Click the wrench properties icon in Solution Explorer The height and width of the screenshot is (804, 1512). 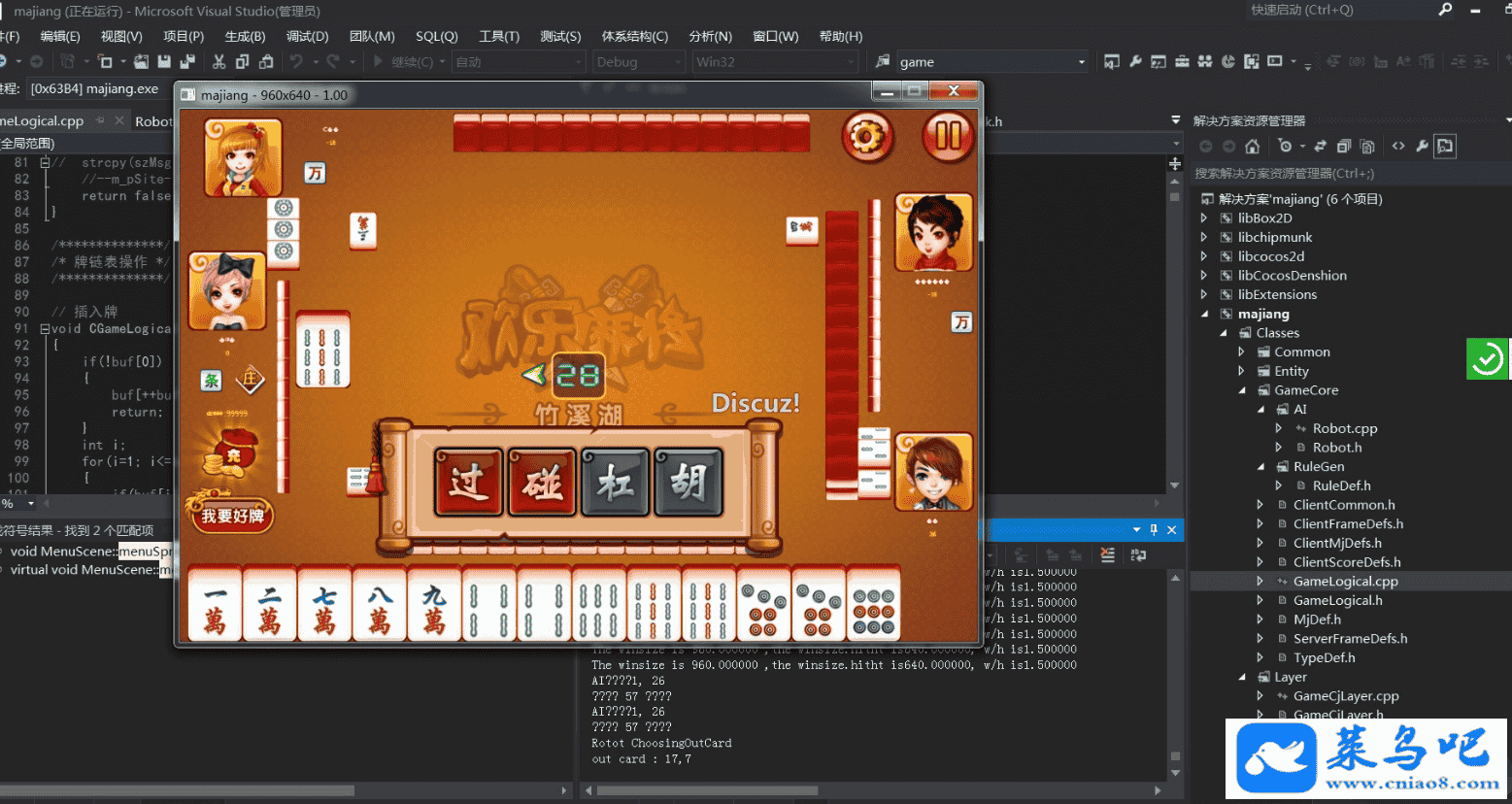point(1422,147)
